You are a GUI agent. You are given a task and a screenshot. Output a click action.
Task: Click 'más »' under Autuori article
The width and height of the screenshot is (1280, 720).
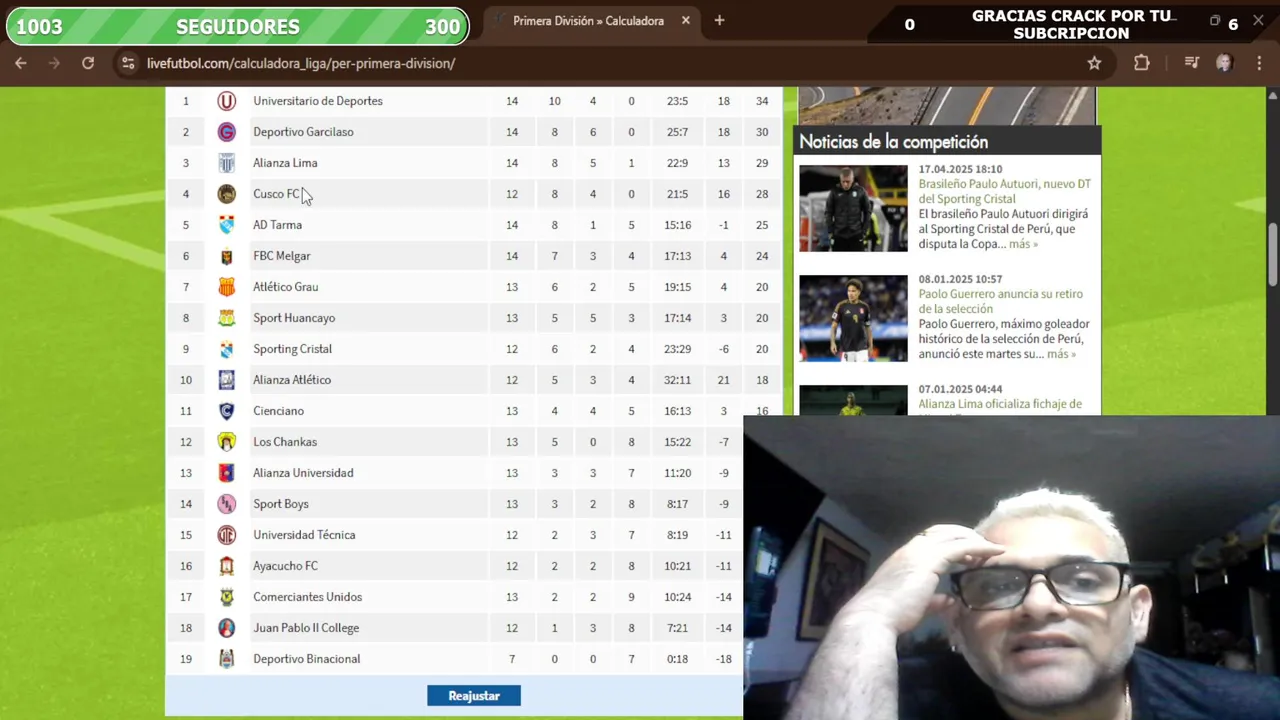click(x=1023, y=244)
